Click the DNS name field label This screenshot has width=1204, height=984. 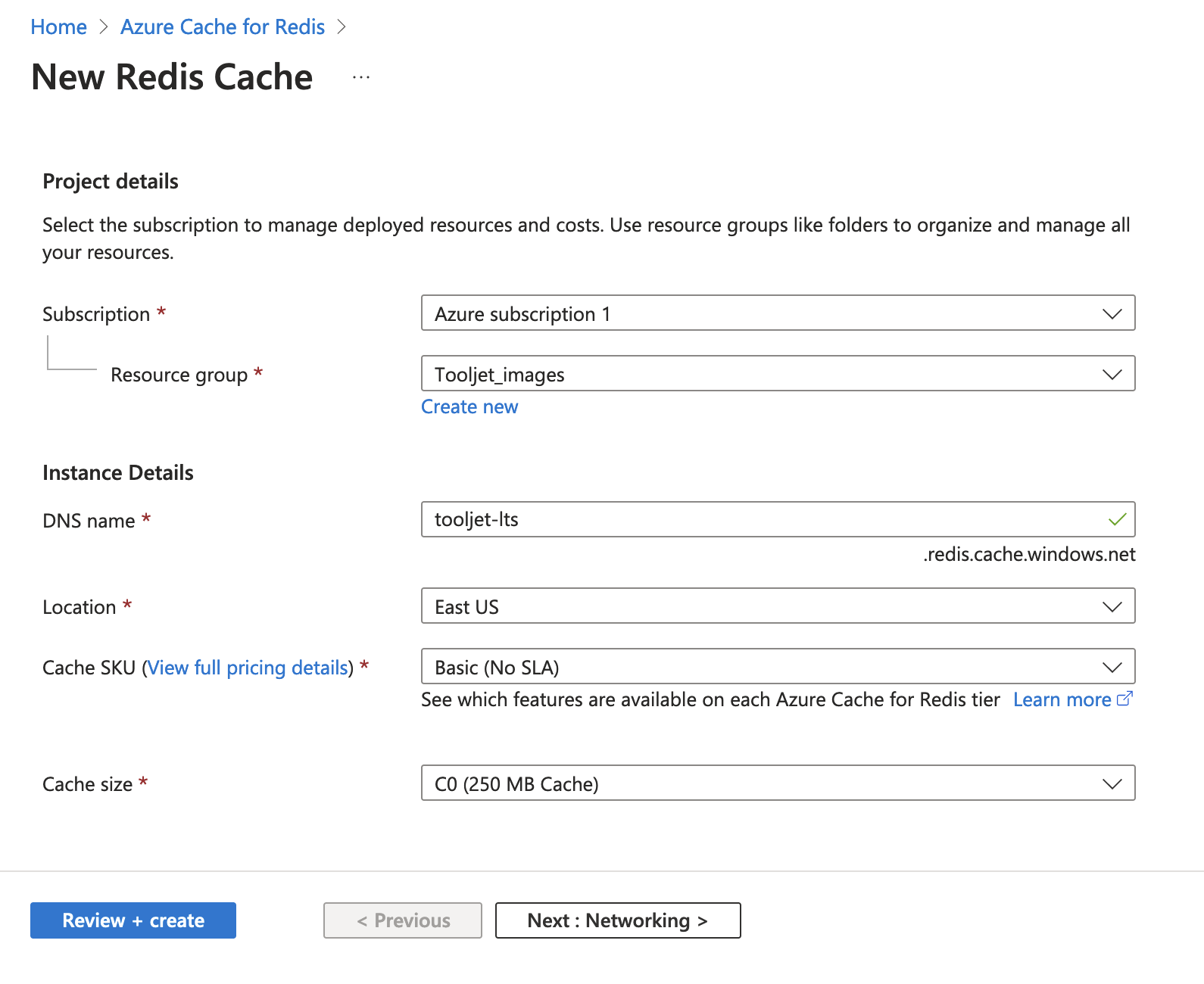(89, 521)
